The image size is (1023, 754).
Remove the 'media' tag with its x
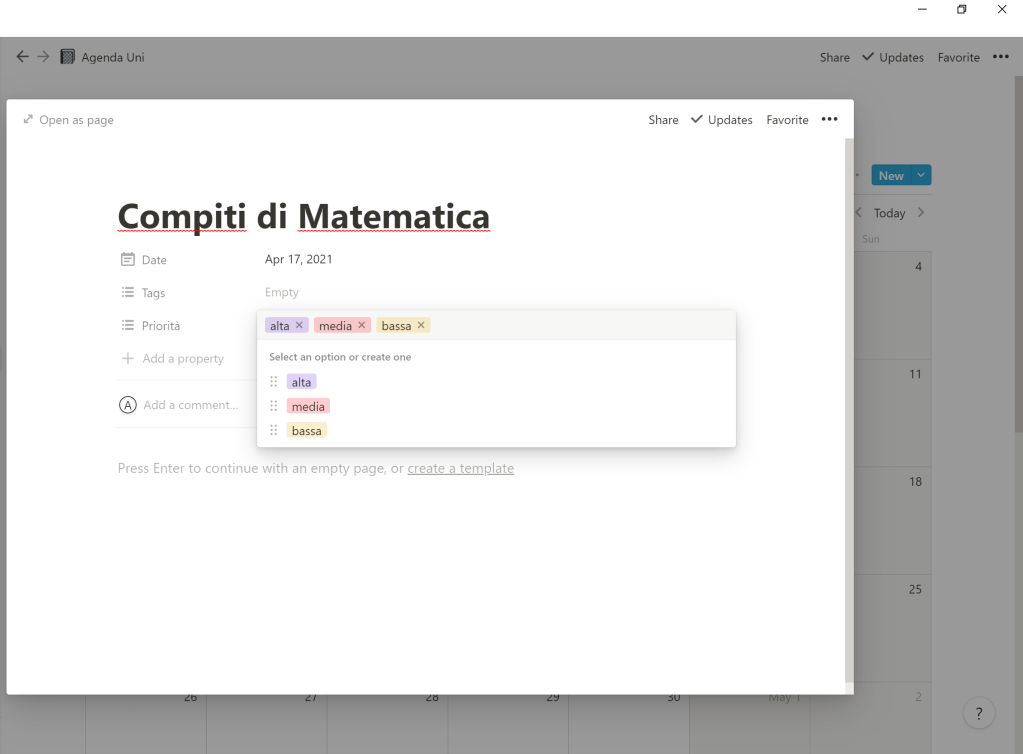click(362, 326)
